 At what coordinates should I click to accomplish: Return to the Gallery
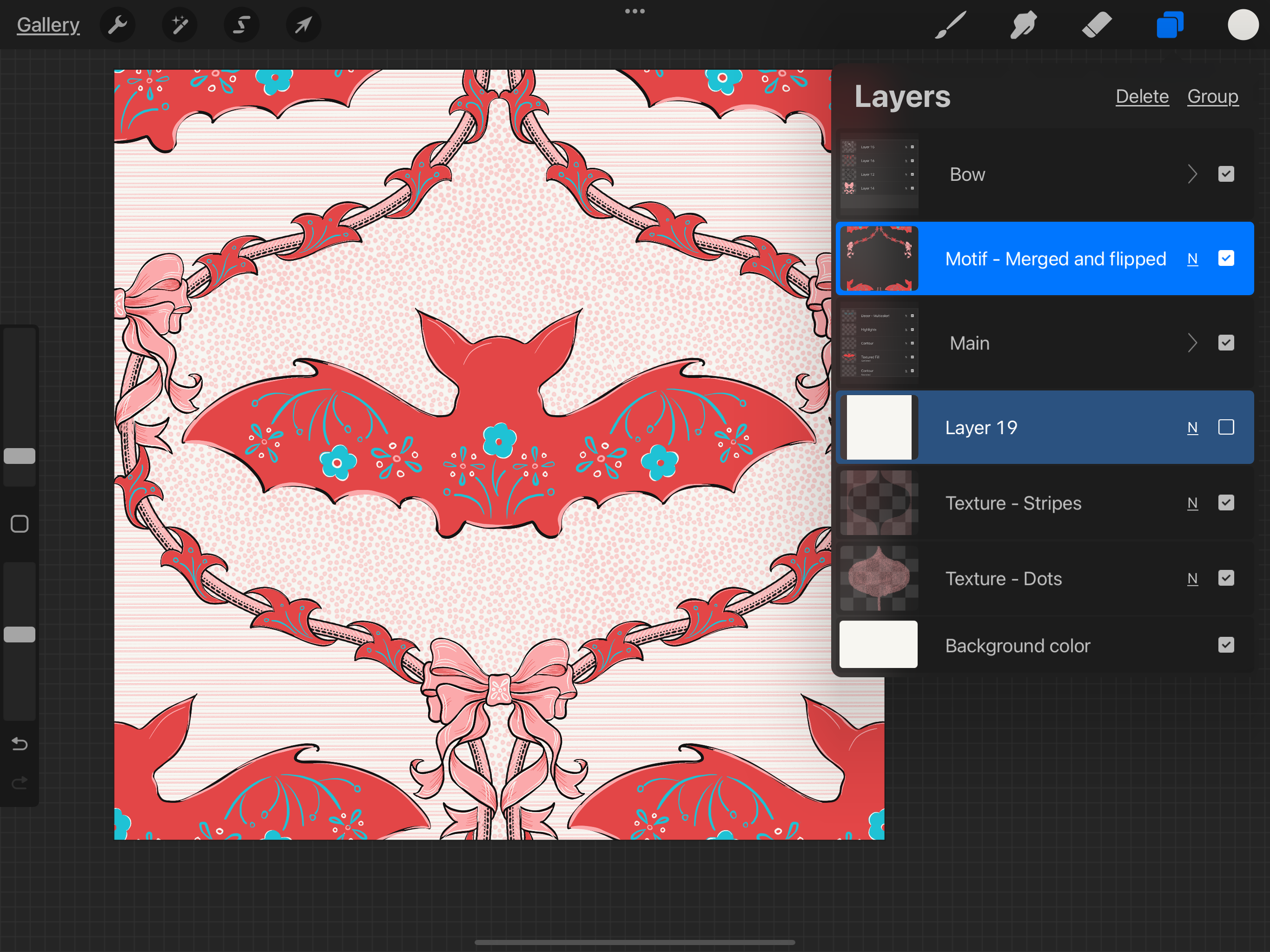click(x=48, y=25)
